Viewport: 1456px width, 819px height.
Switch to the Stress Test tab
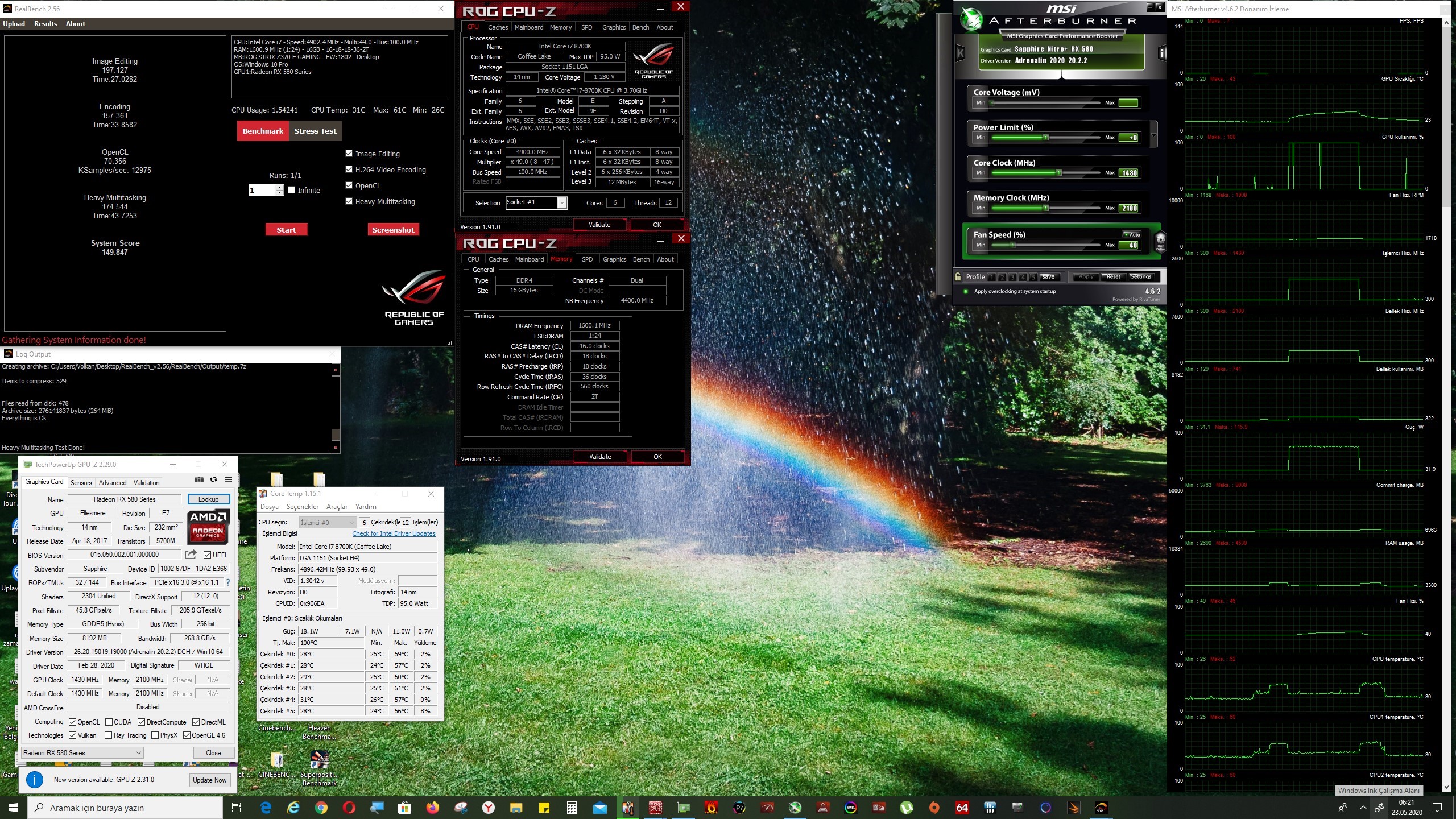pos(315,131)
